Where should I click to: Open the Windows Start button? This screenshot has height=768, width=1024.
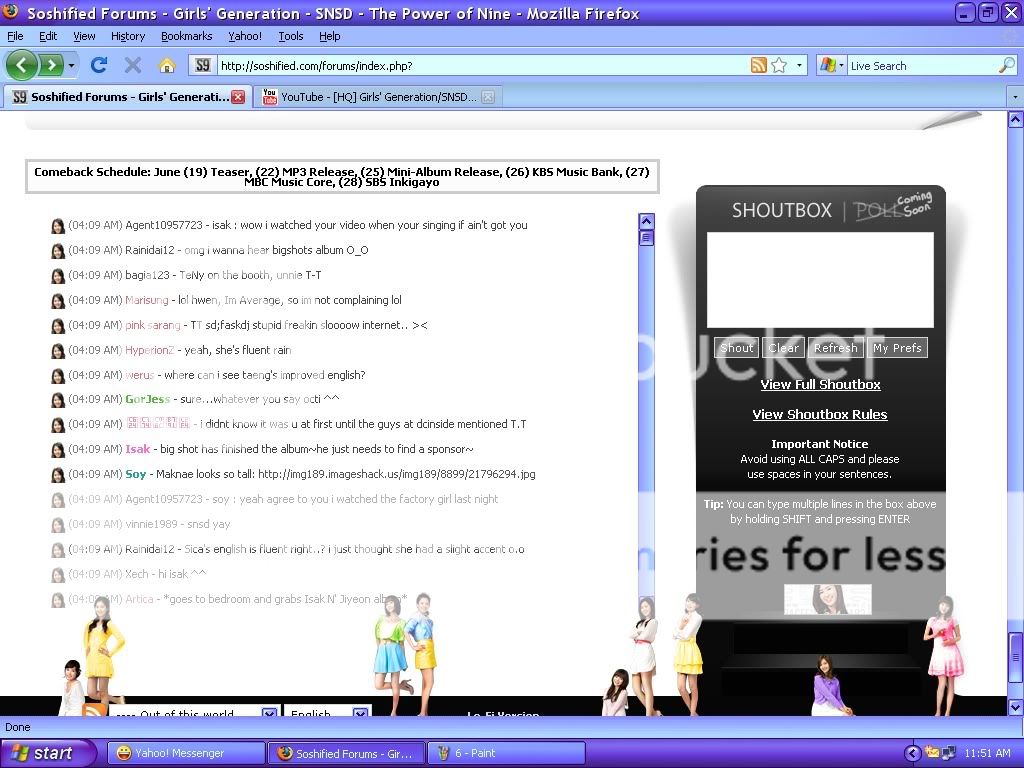pos(46,753)
